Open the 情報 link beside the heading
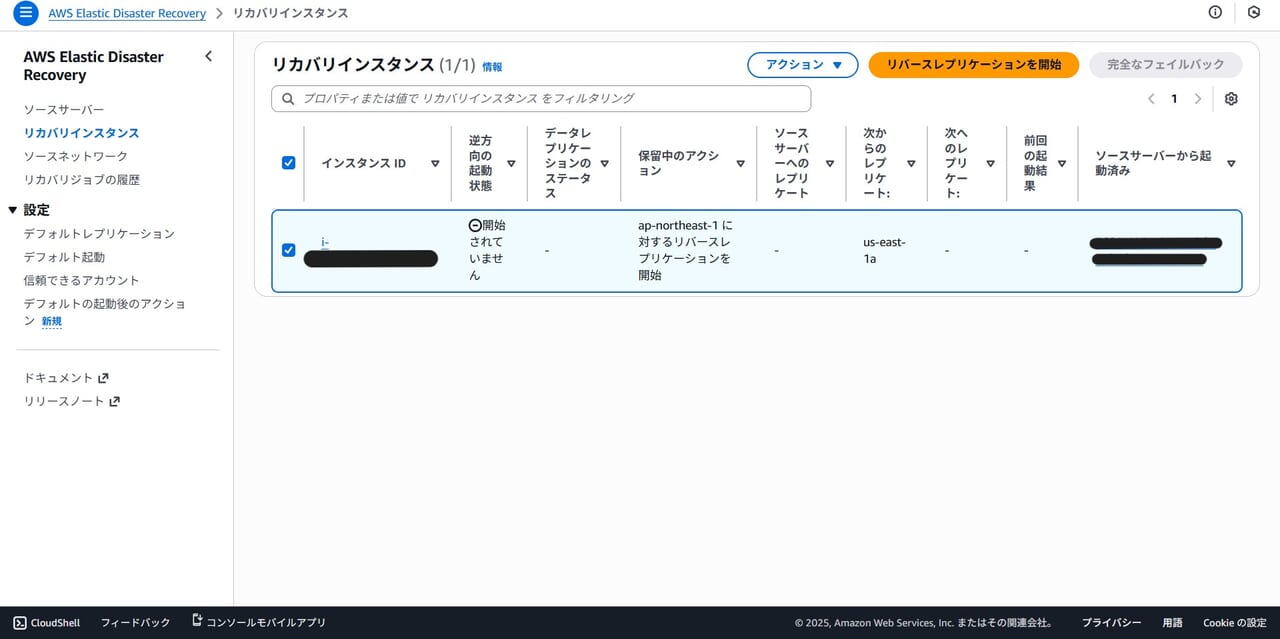The height and width of the screenshot is (639, 1280). (492, 67)
